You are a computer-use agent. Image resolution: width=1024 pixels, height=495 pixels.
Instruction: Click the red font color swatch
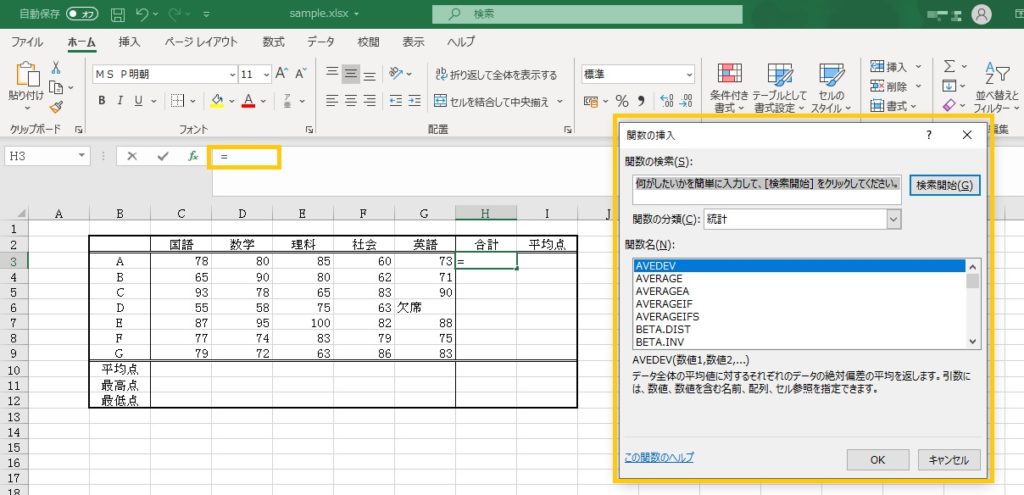pos(249,101)
